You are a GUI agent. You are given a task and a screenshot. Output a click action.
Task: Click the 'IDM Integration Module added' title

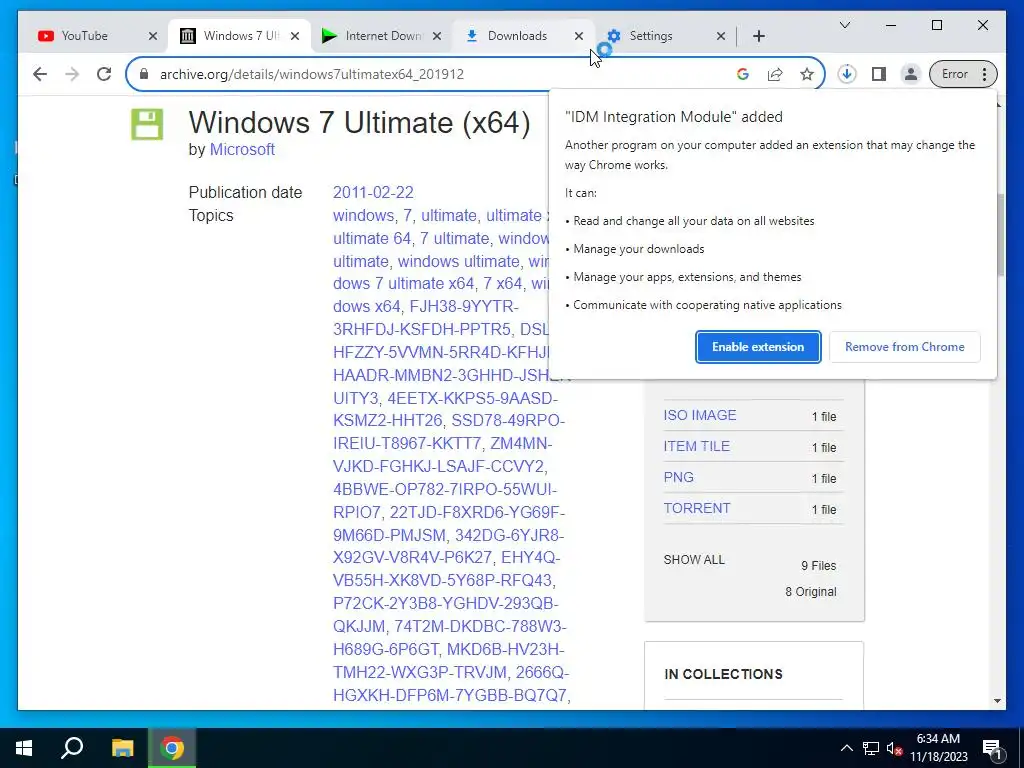click(673, 117)
